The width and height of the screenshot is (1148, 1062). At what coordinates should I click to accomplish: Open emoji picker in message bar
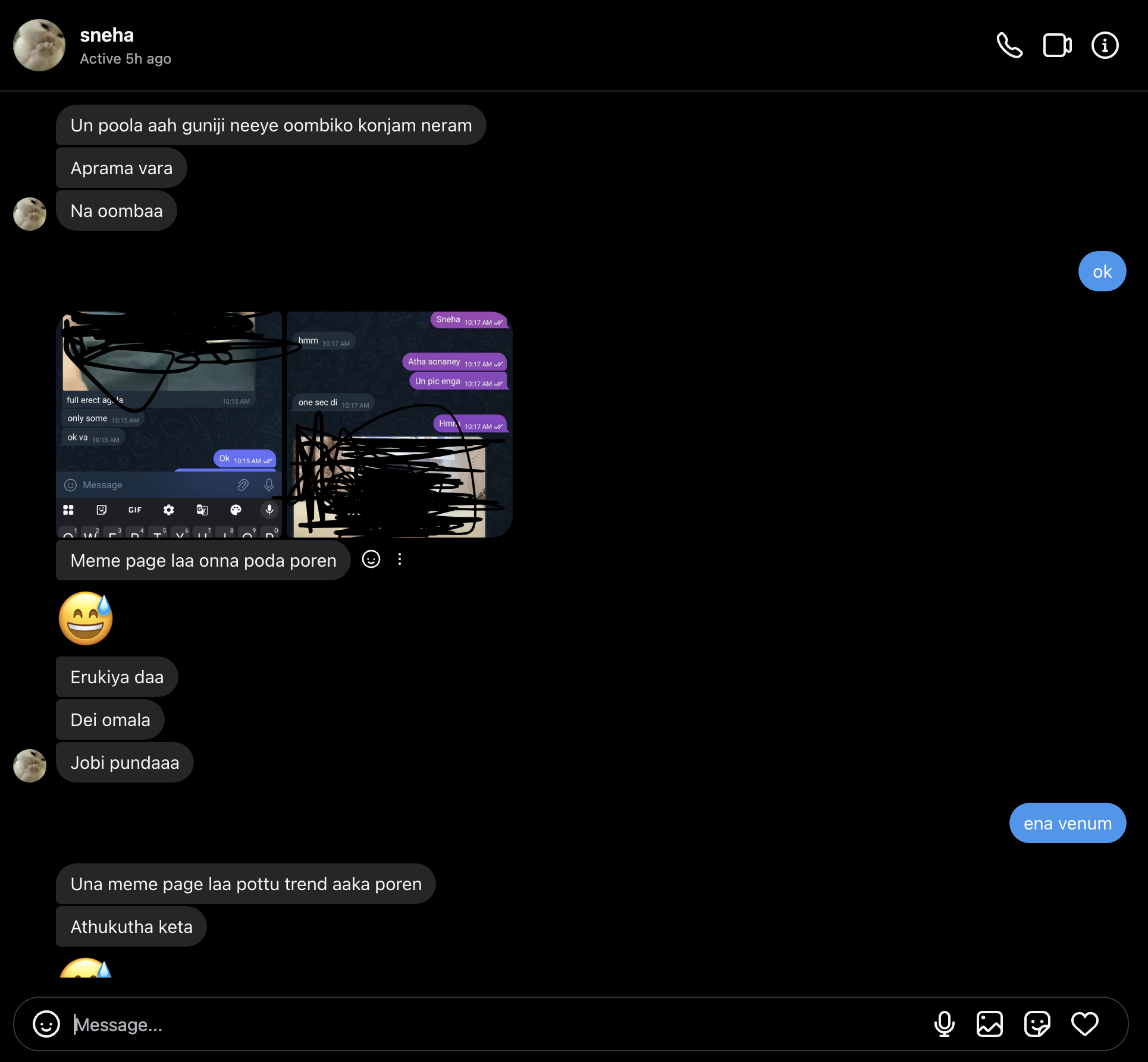46,1024
